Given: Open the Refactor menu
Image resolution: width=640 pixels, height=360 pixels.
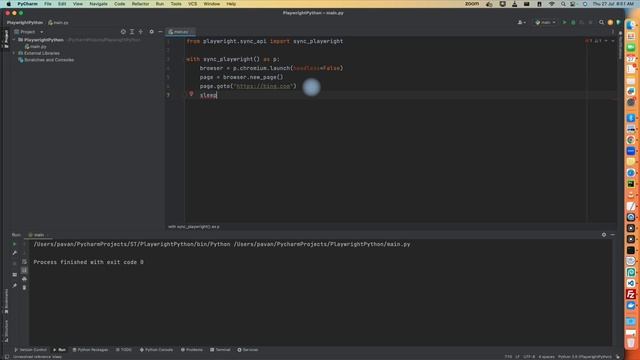Looking at the screenshot, I should (x=140, y=4).
